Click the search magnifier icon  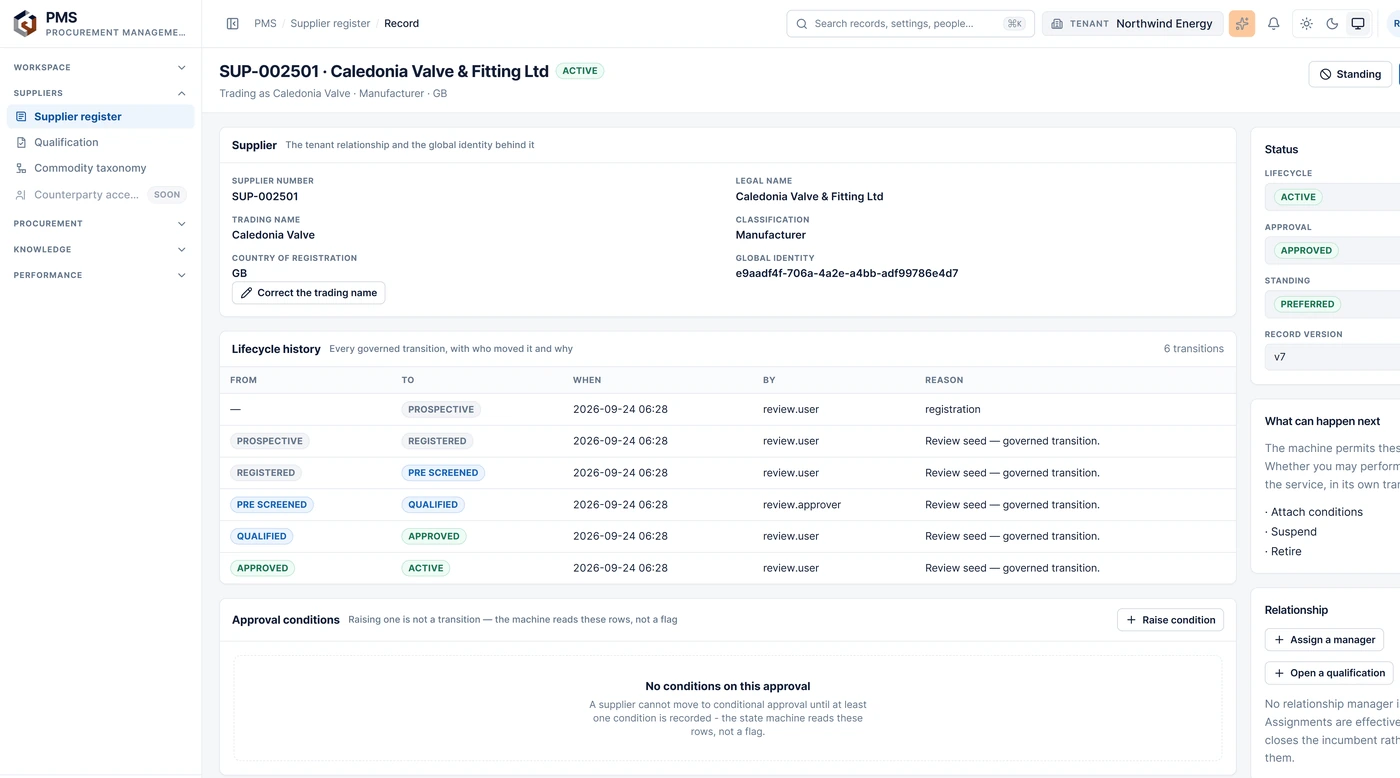(x=802, y=23)
